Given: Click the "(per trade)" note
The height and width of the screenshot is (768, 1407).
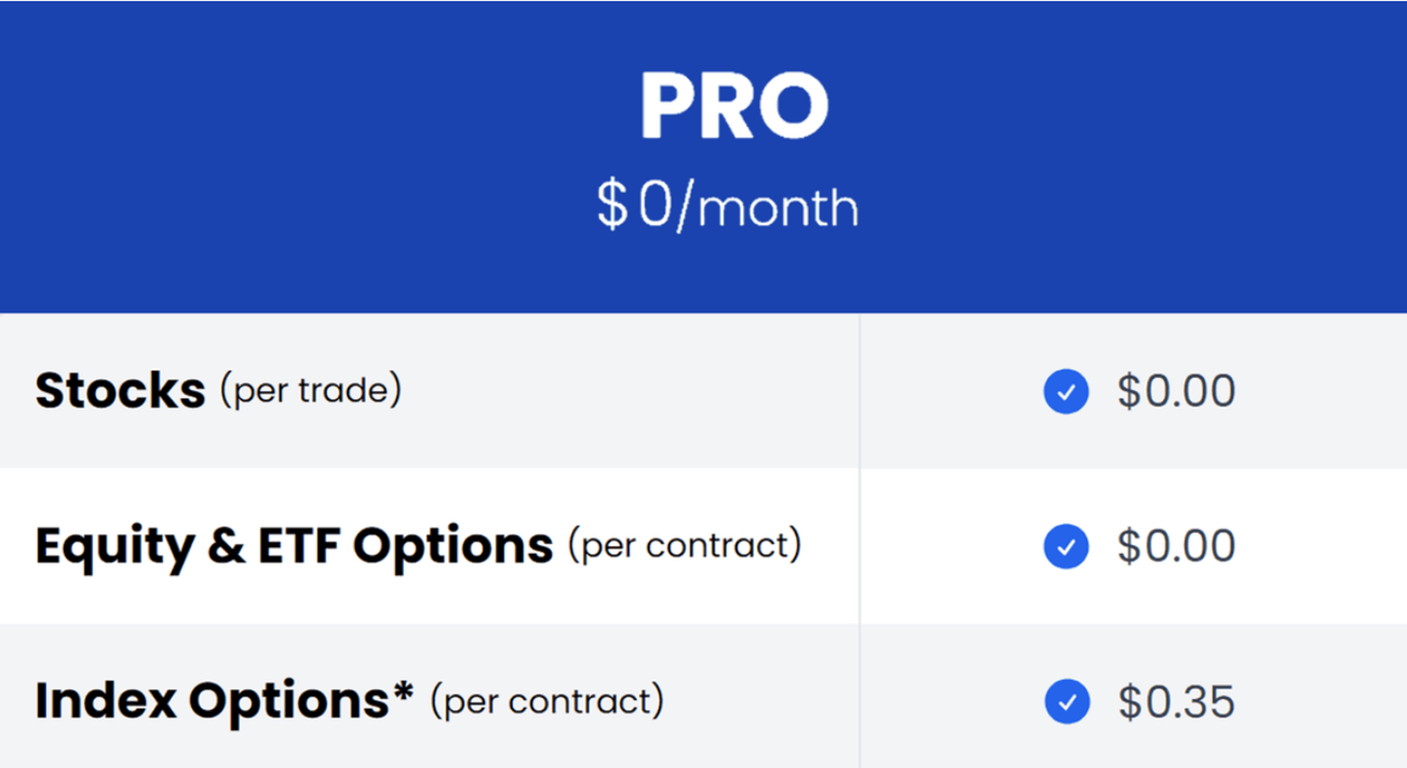Looking at the screenshot, I should [x=310, y=390].
